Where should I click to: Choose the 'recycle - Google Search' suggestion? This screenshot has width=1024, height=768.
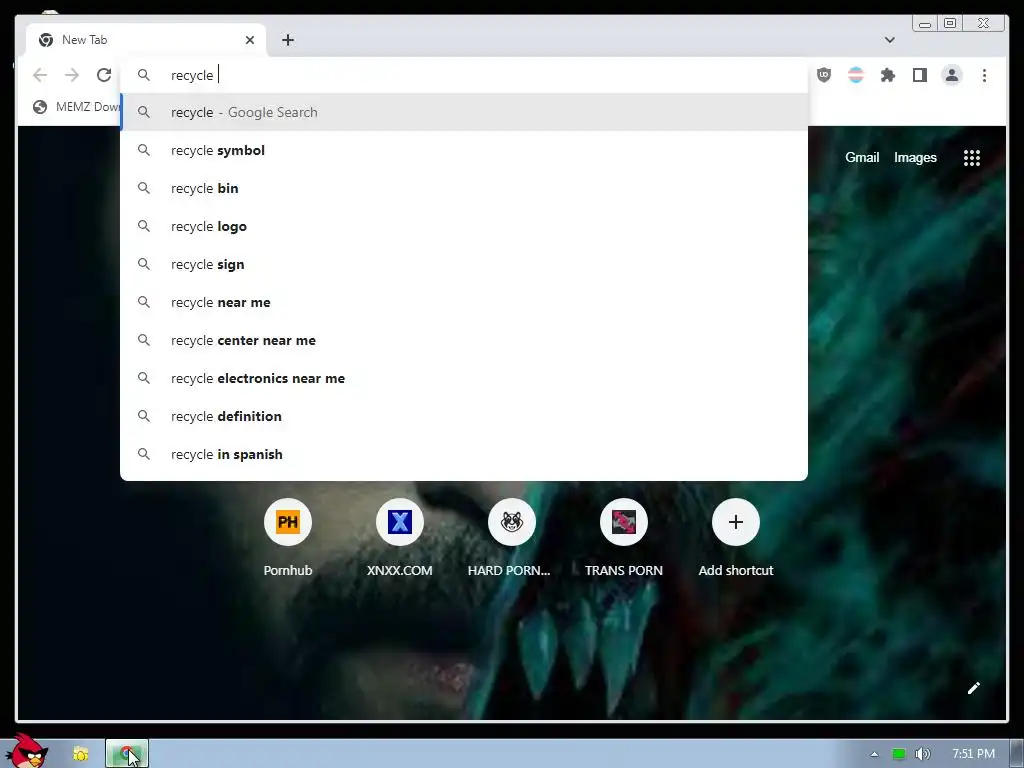(x=464, y=112)
